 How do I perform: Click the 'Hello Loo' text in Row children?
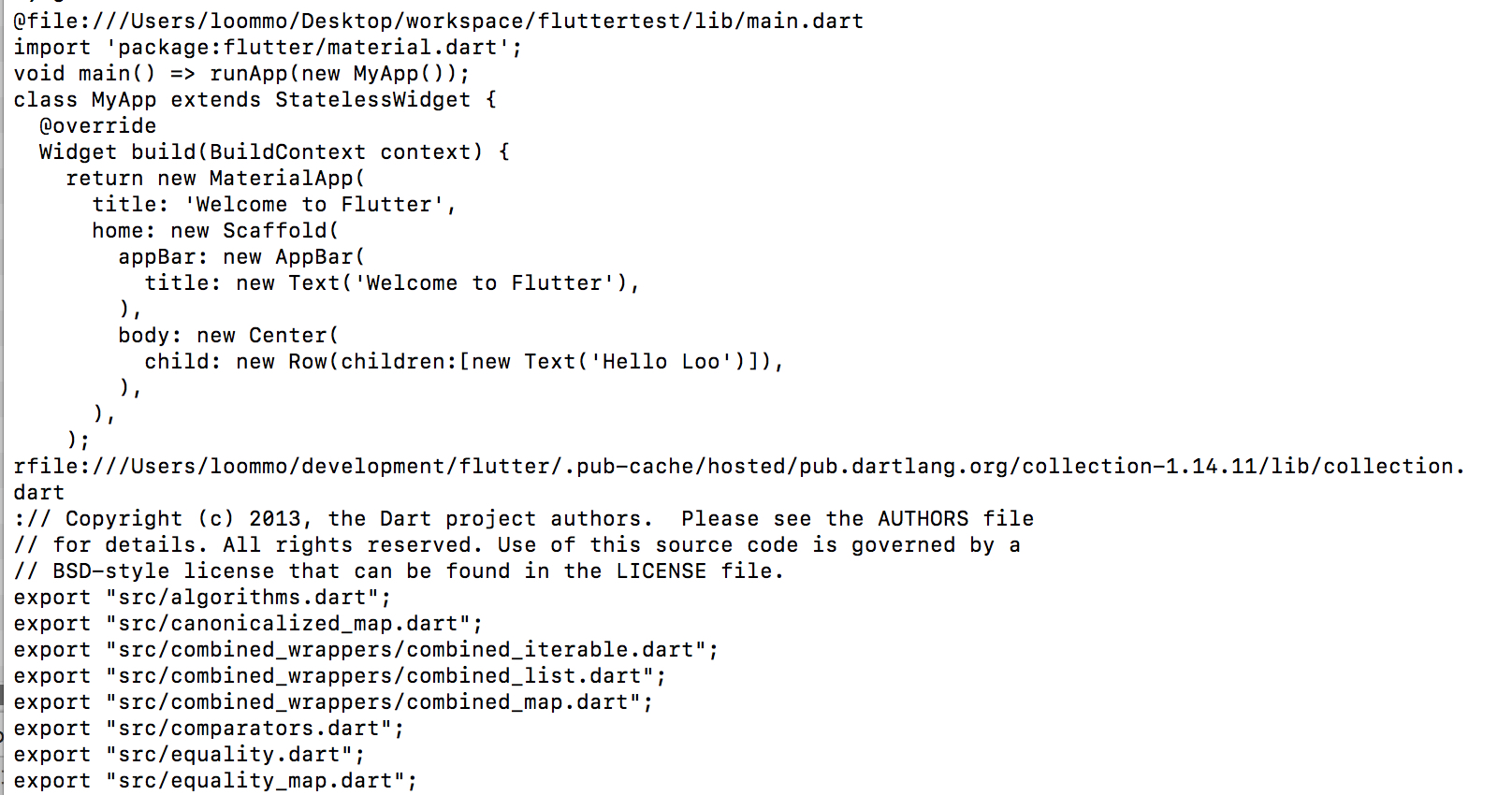pyautogui.click(x=661, y=362)
